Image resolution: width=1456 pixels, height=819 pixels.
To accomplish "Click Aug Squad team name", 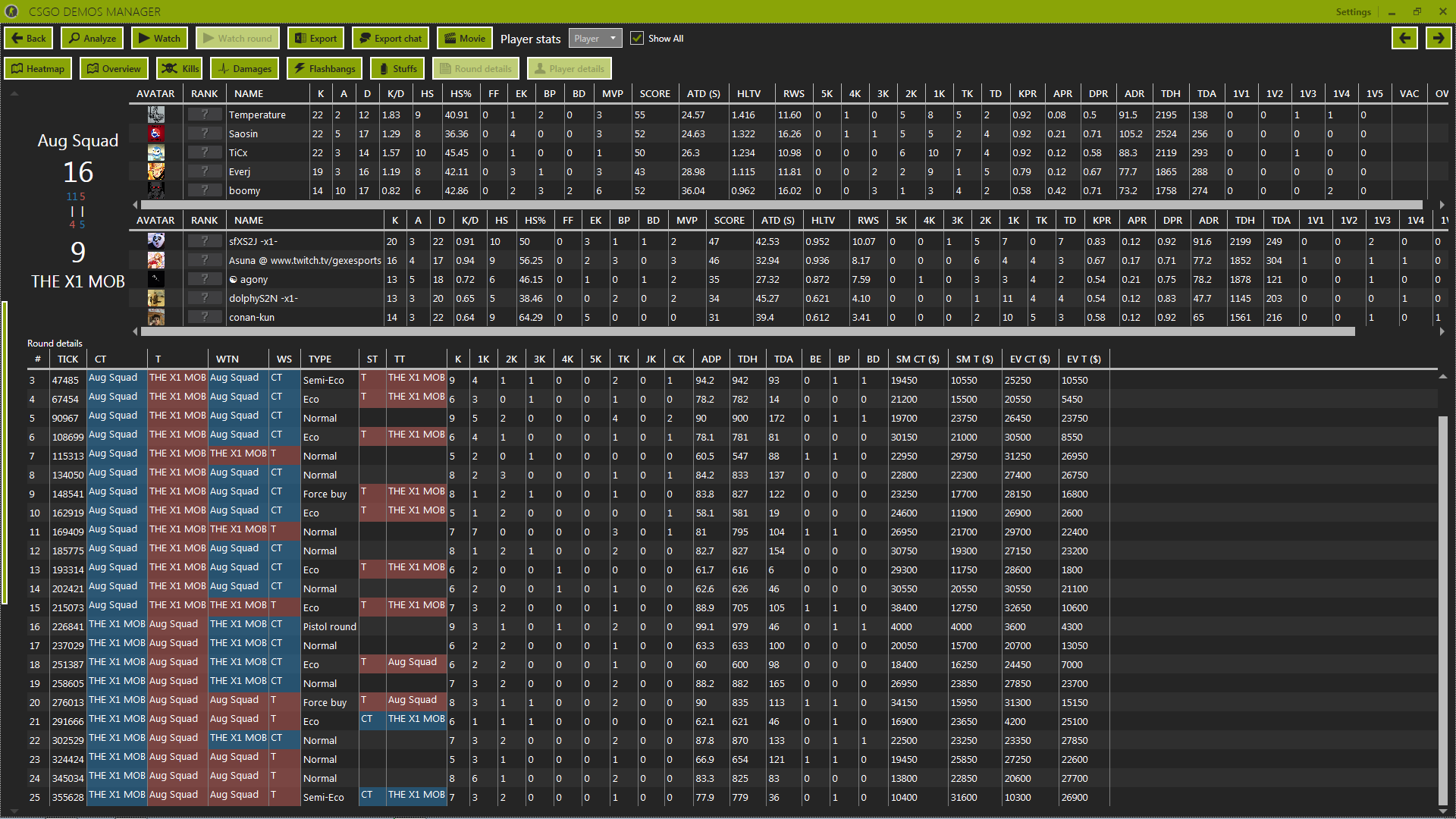I will point(78,140).
